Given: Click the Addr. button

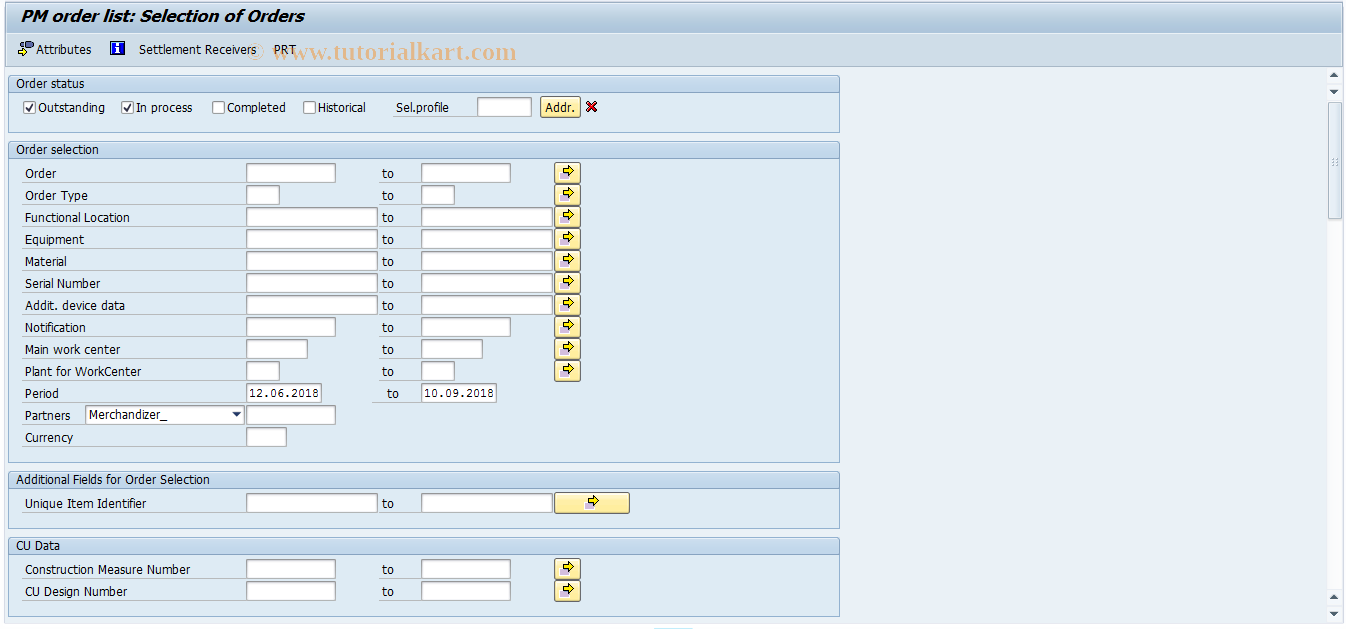Looking at the screenshot, I should [560, 106].
